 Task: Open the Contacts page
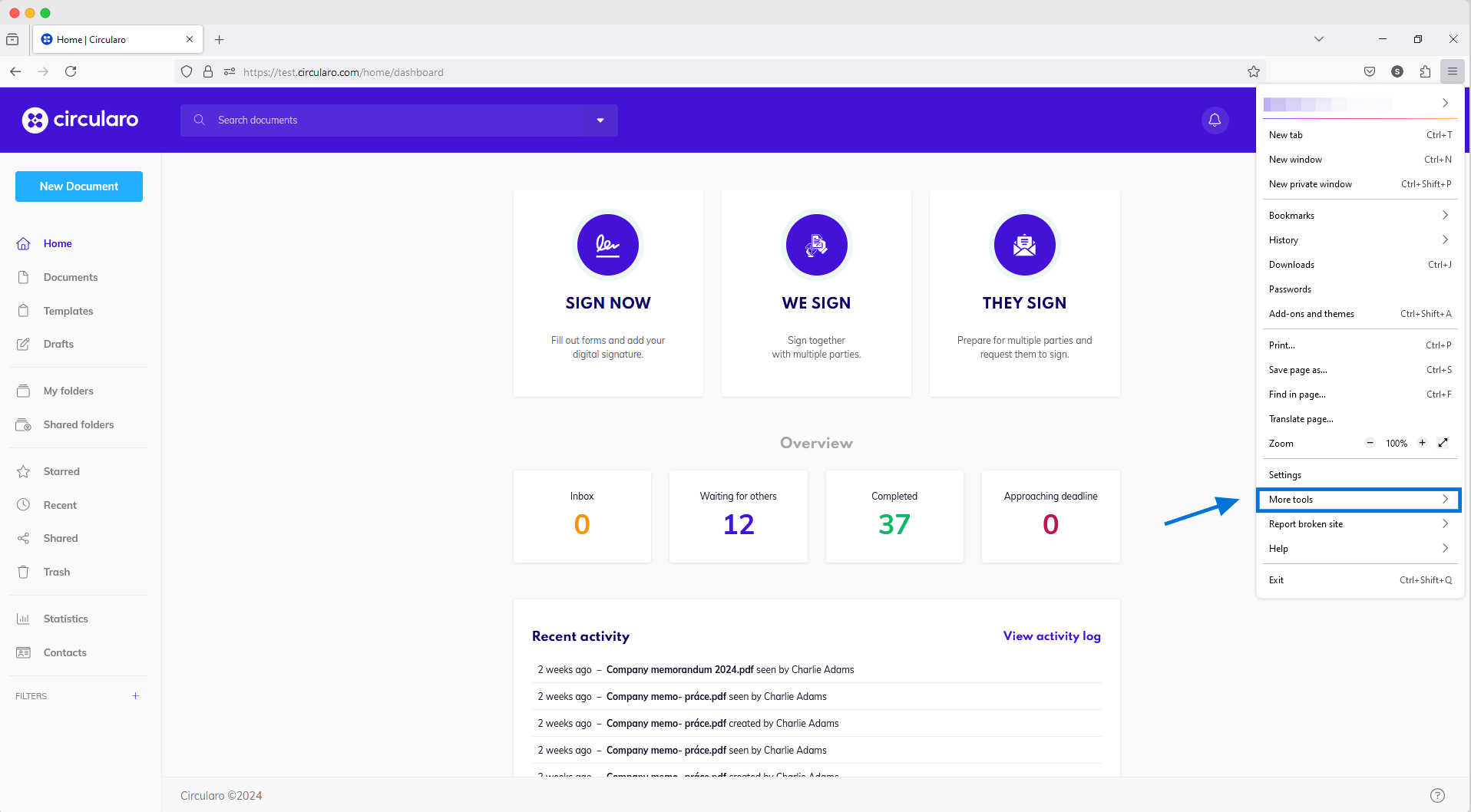(64, 652)
